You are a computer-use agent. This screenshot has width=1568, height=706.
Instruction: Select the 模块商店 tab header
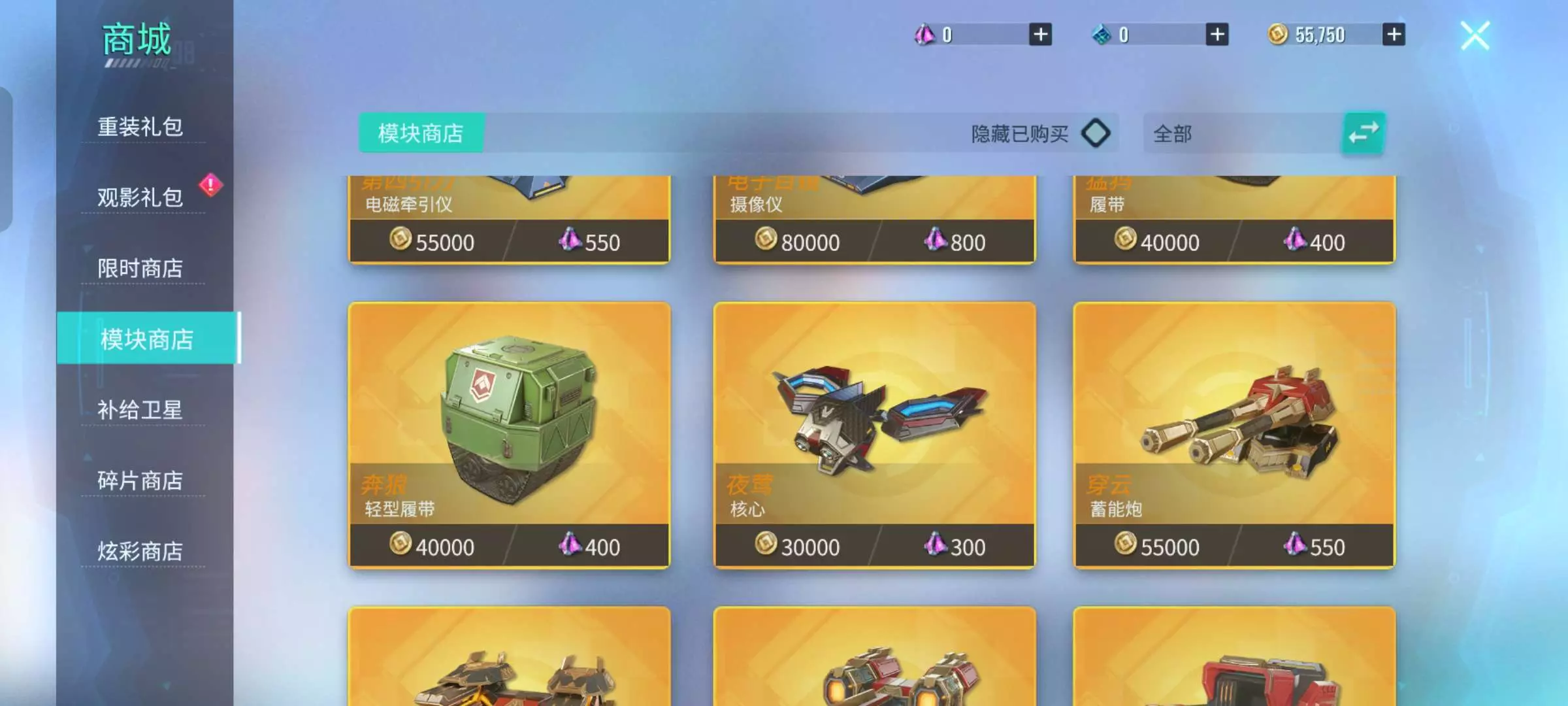click(x=421, y=133)
